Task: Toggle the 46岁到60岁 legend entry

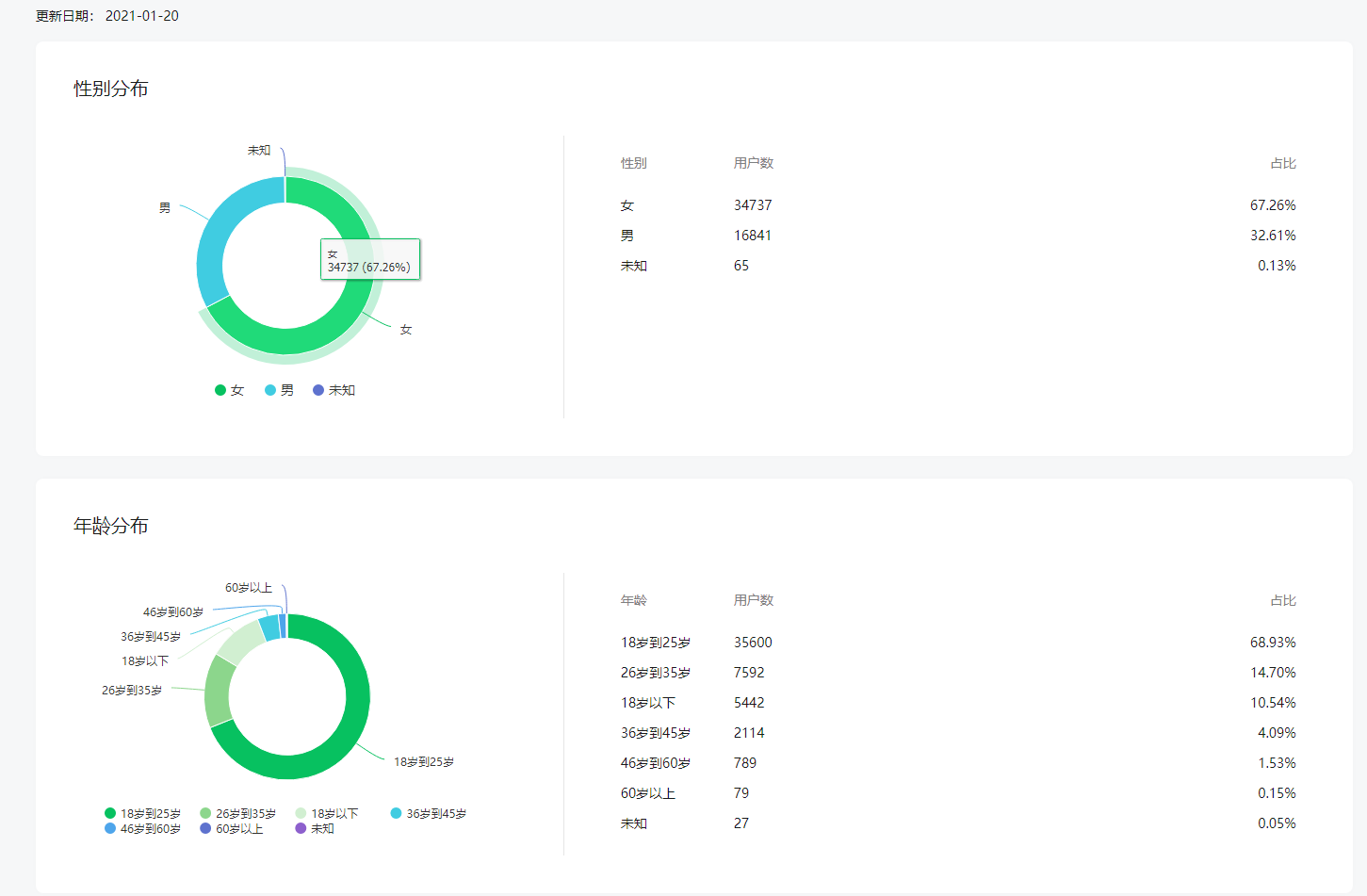Action: 142,828
